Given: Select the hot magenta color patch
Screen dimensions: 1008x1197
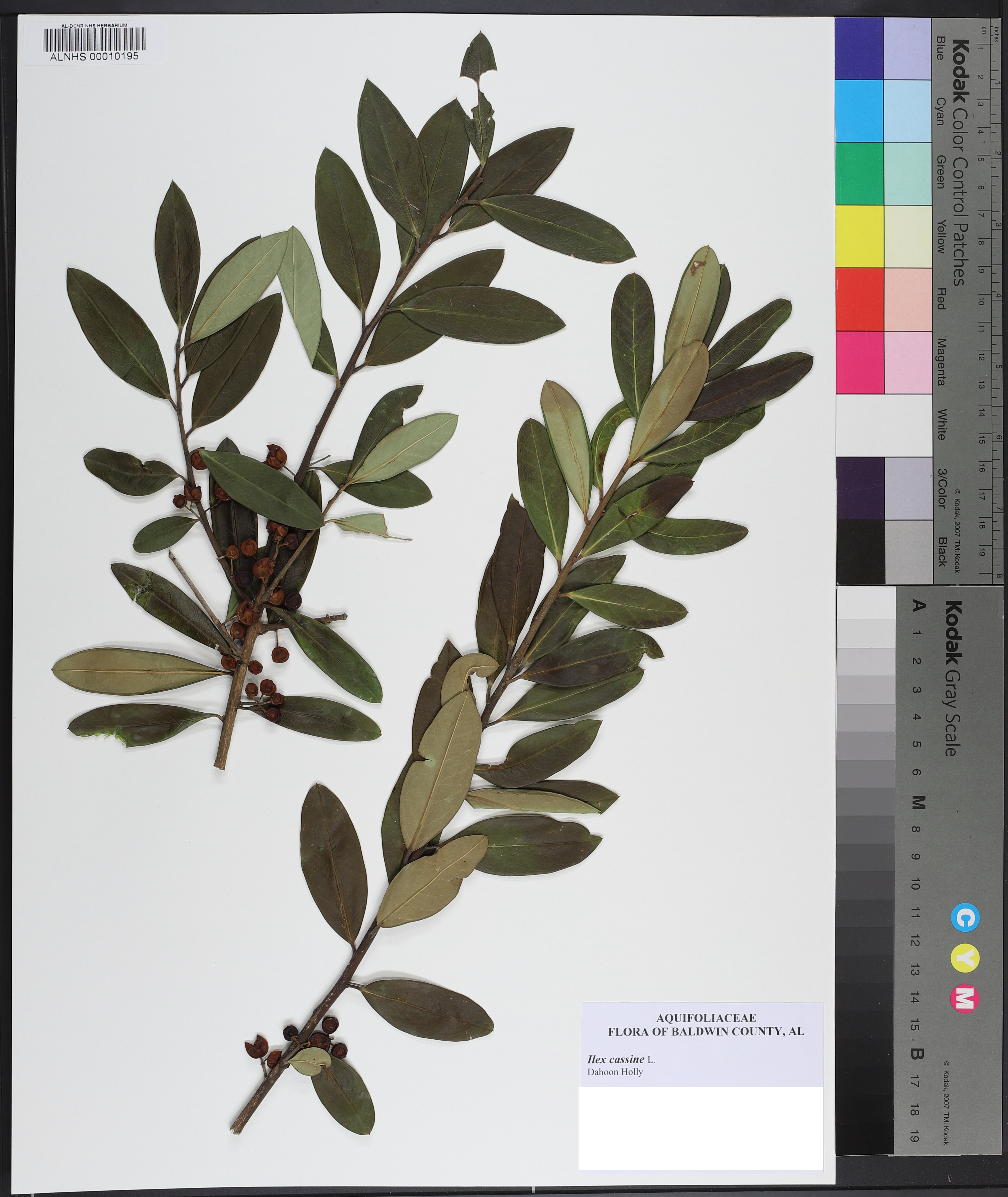Looking at the screenshot, I should [x=859, y=362].
